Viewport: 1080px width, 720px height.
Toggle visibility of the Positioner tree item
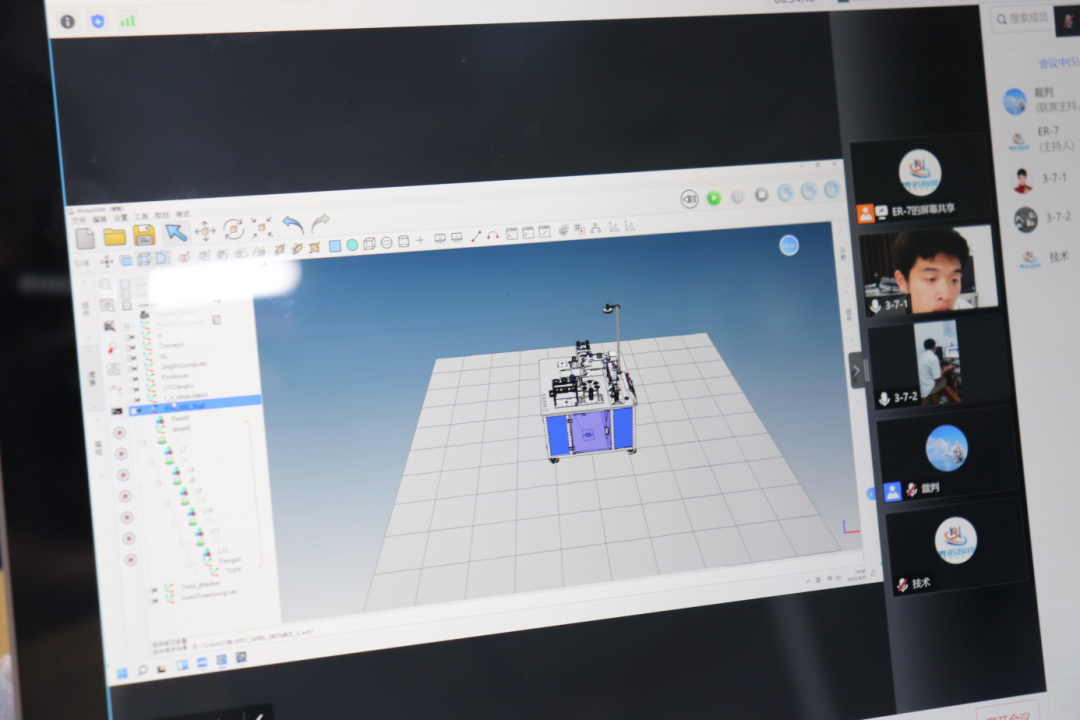[134, 378]
